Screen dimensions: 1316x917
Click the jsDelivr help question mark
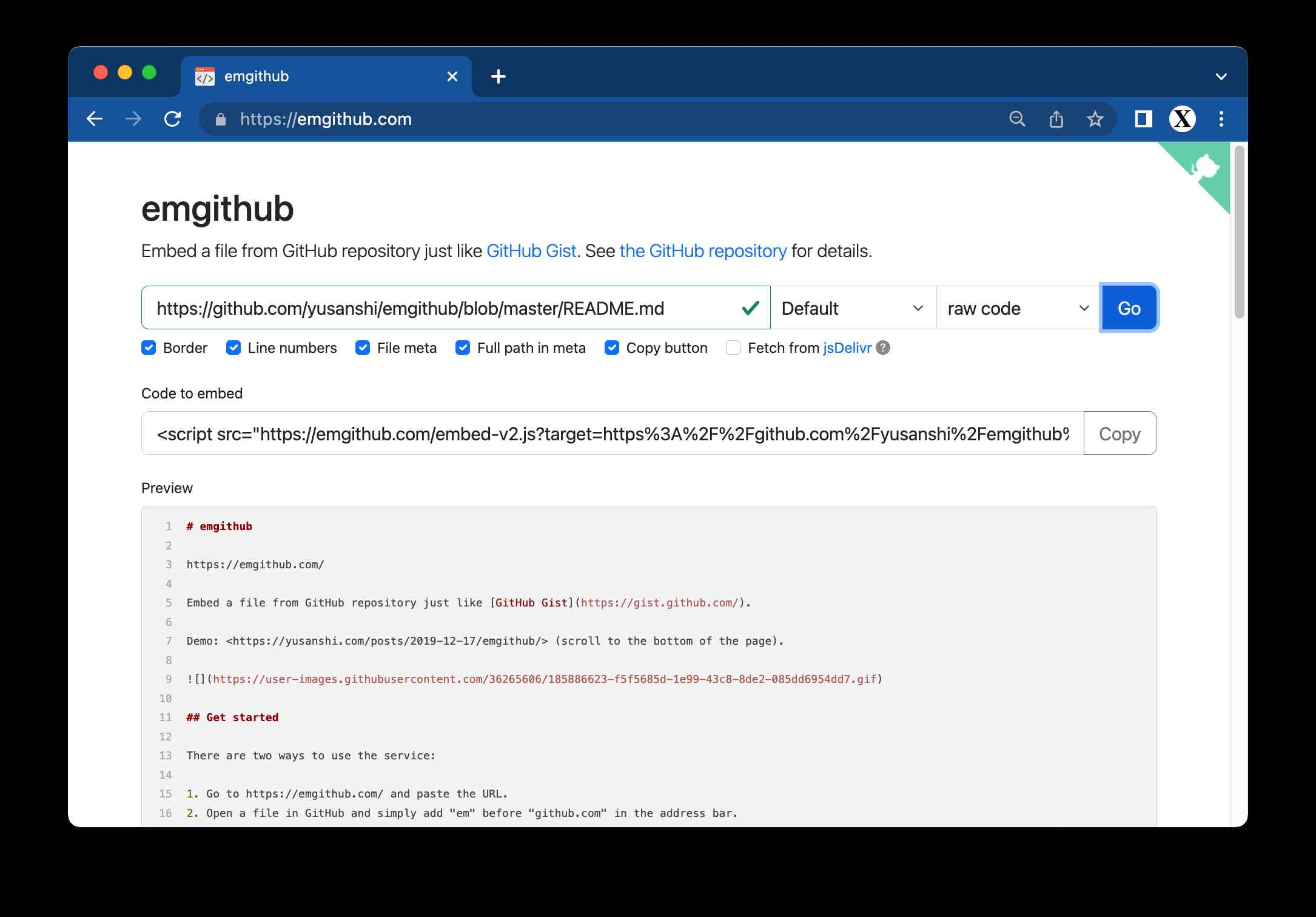click(883, 348)
